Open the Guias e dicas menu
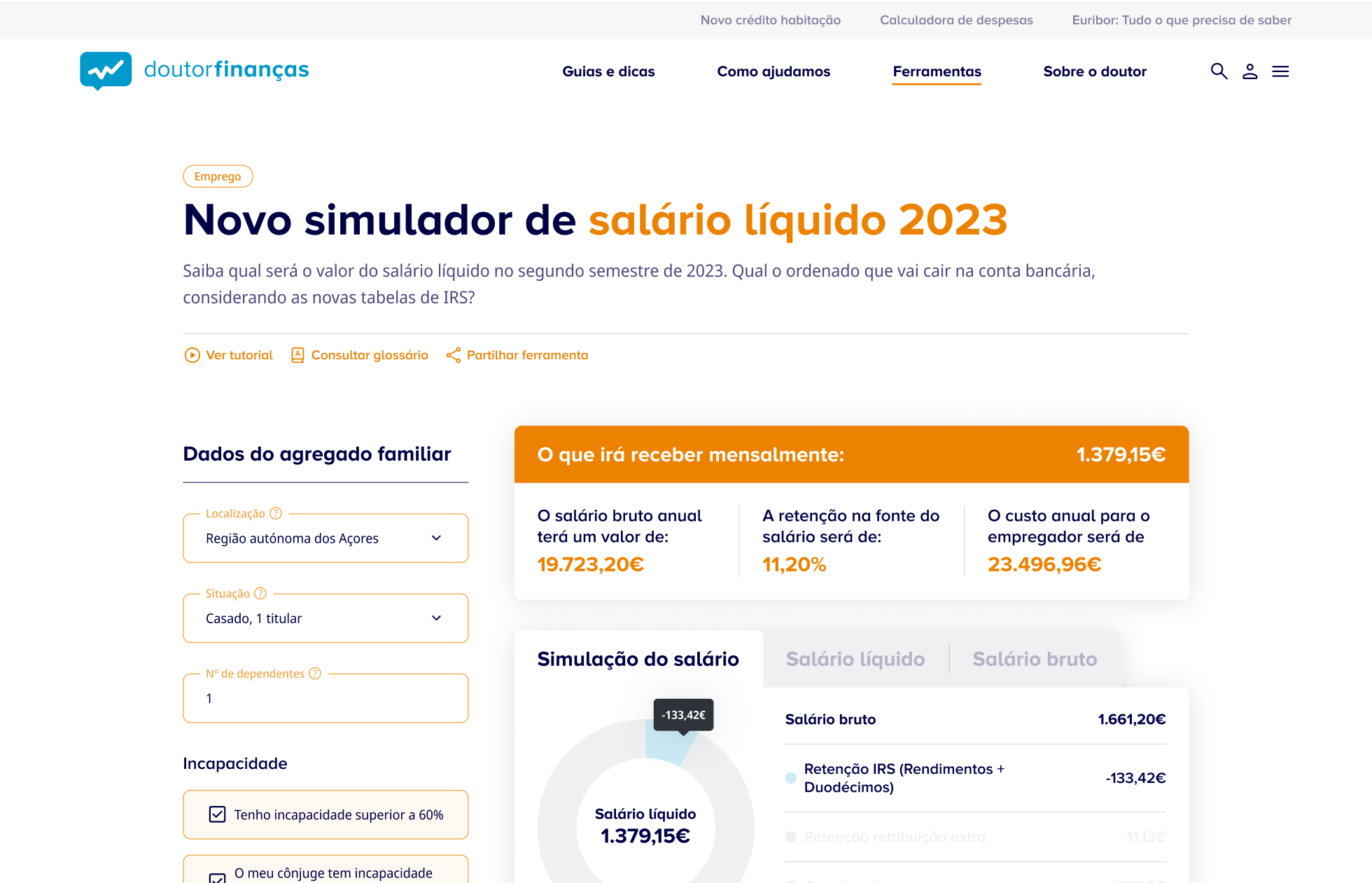This screenshot has width=1372, height=883. 608,71
